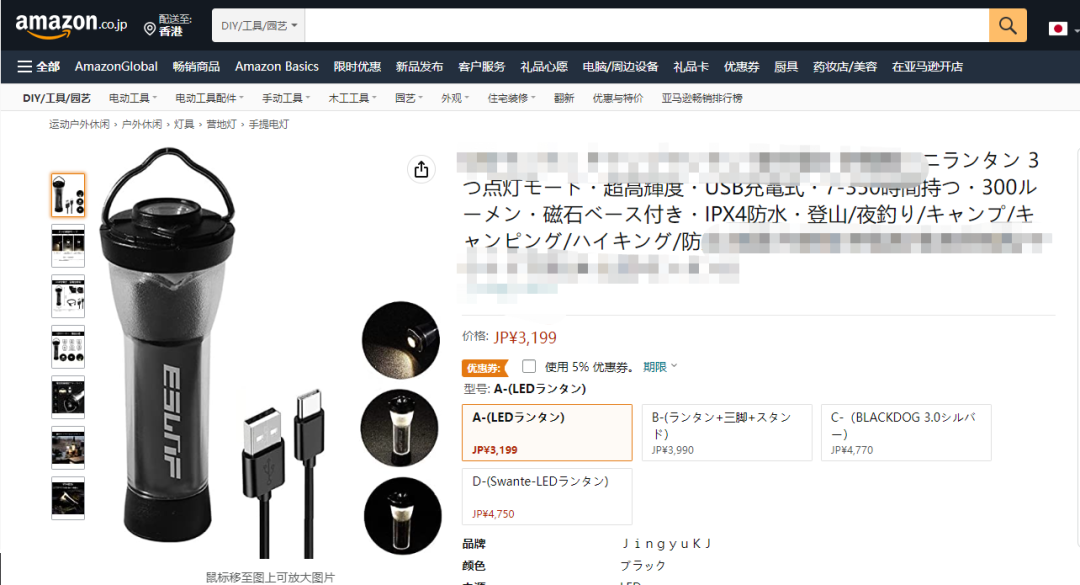1080x585 pixels.
Task: Open 在亚马逊开店 in the nav bar
Action: 927,67
